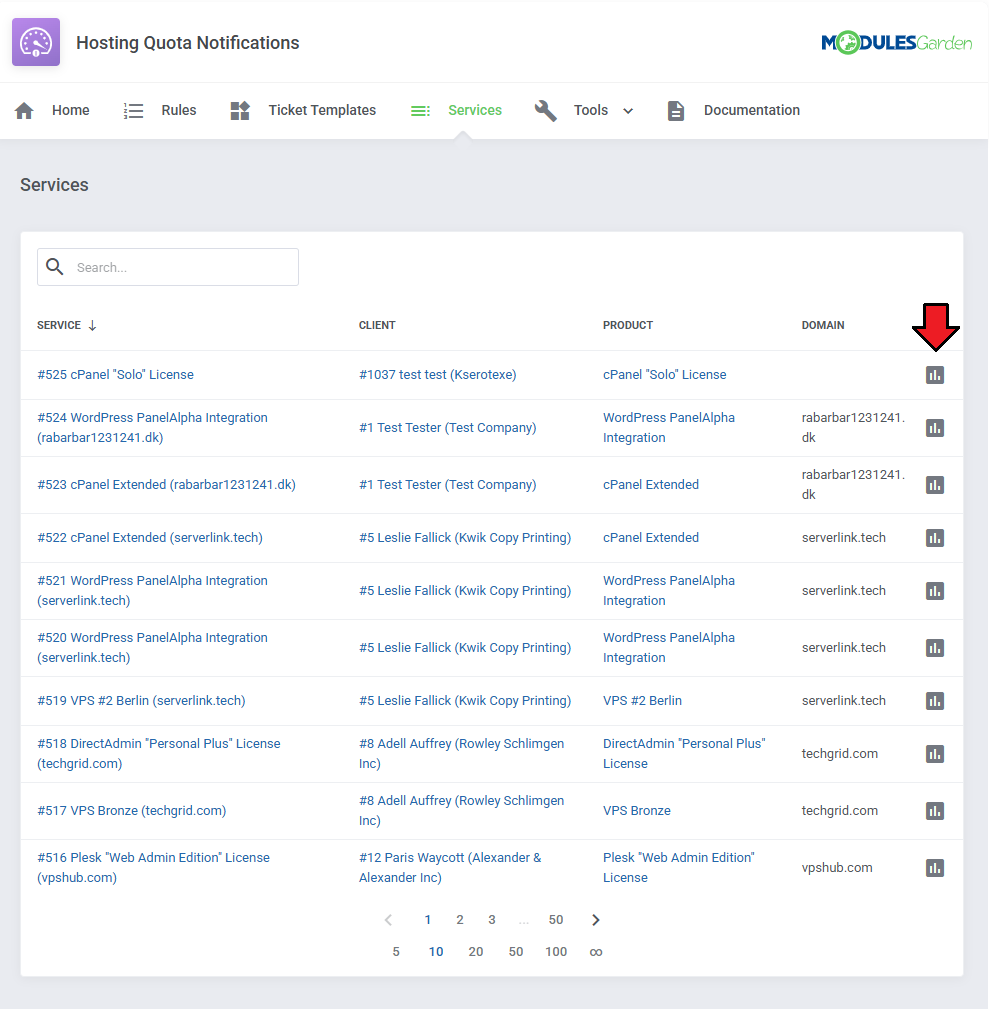
Task: Jump to page 50 of results
Action: point(556,920)
